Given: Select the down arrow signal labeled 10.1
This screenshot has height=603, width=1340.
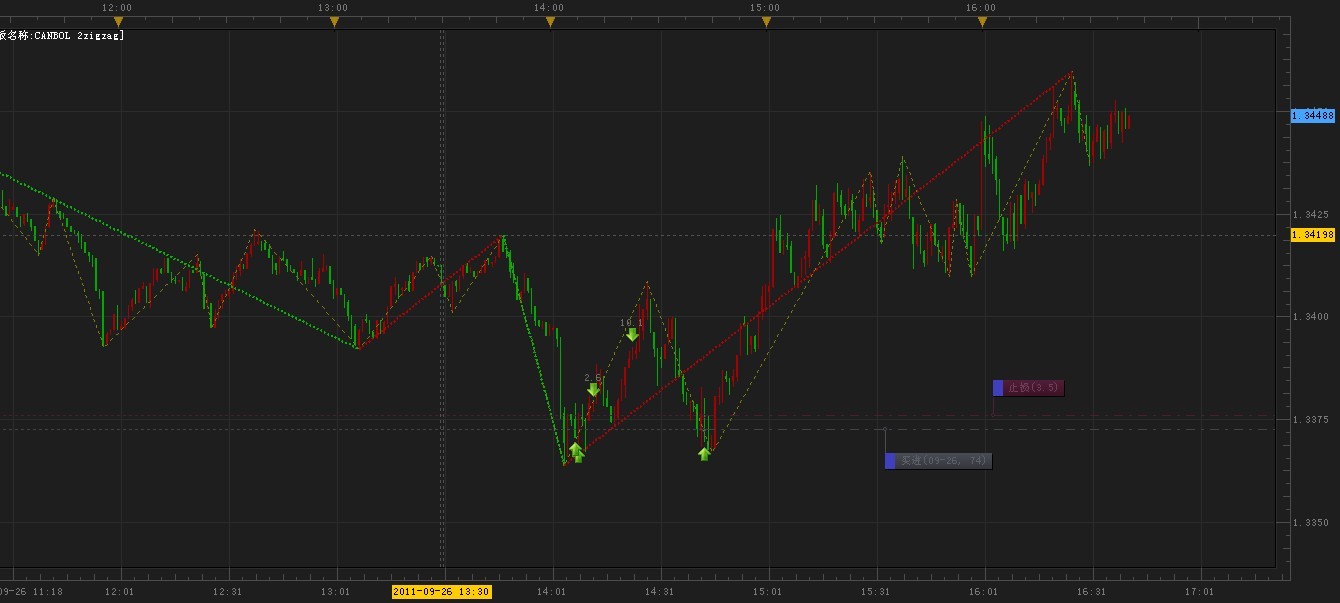Looking at the screenshot, I should pyautogui.click(x=632, y=334).
